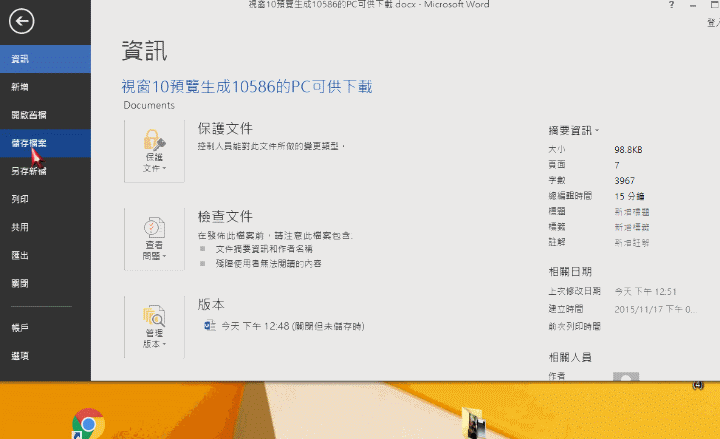Choose 關閉 to close the document
This screenshot has width=720, height=439.
point(45,283)
